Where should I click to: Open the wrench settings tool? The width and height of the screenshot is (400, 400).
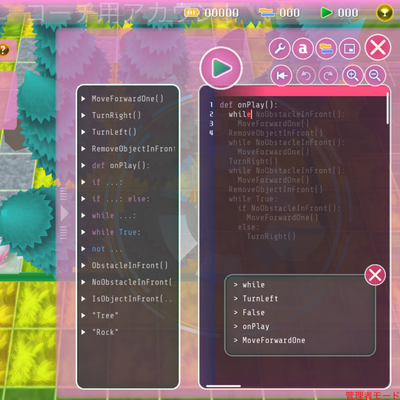click(x=279, y=49)
